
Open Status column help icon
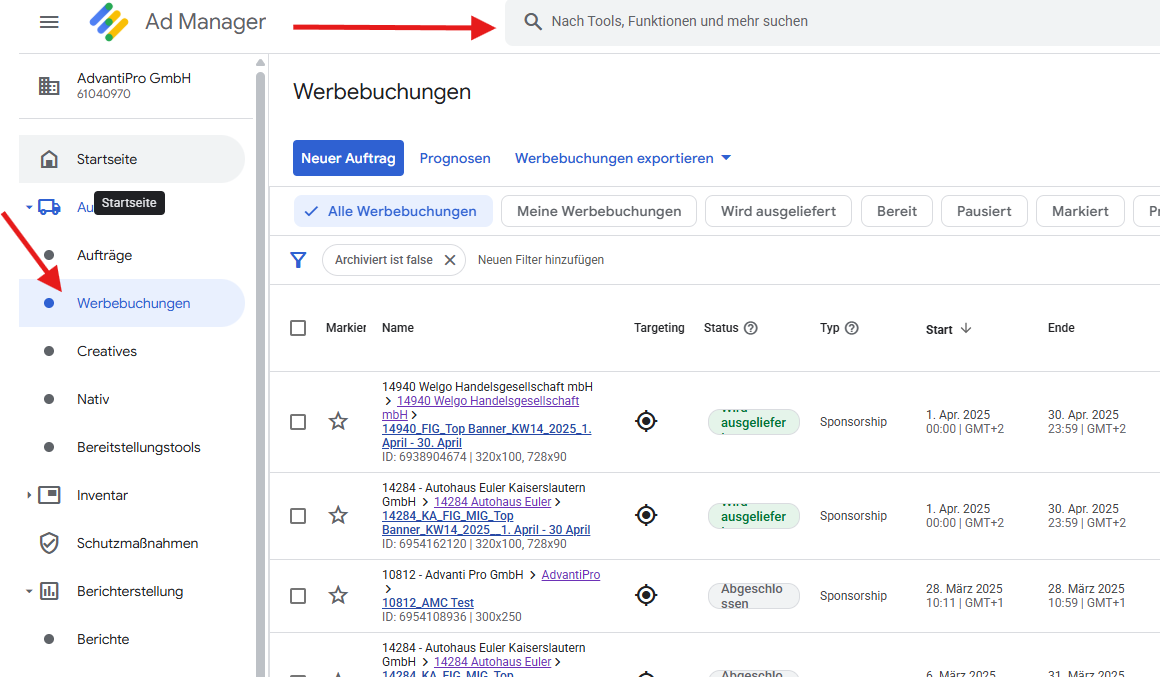point(750,328)
